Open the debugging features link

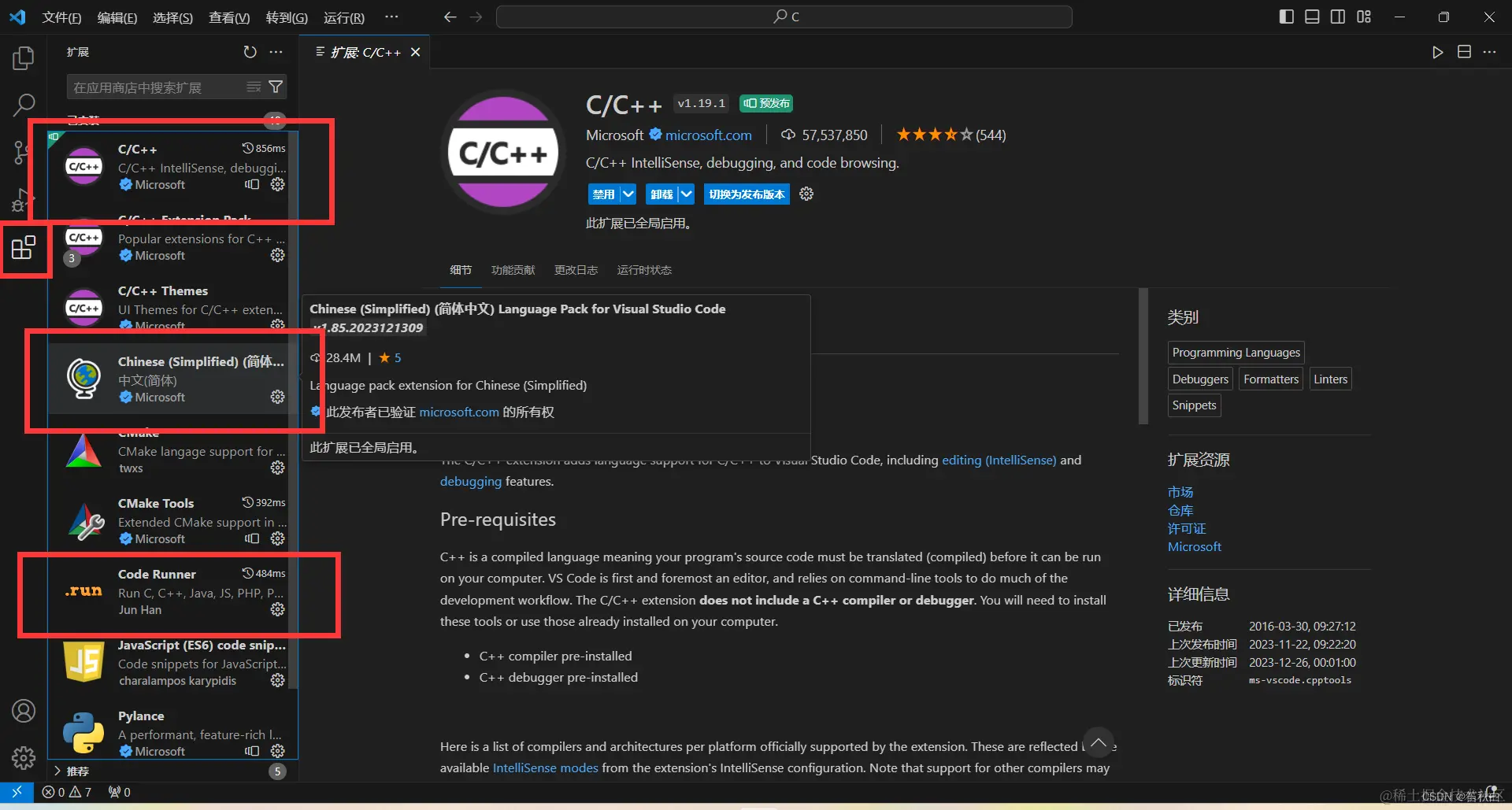(x=471, y=481)
